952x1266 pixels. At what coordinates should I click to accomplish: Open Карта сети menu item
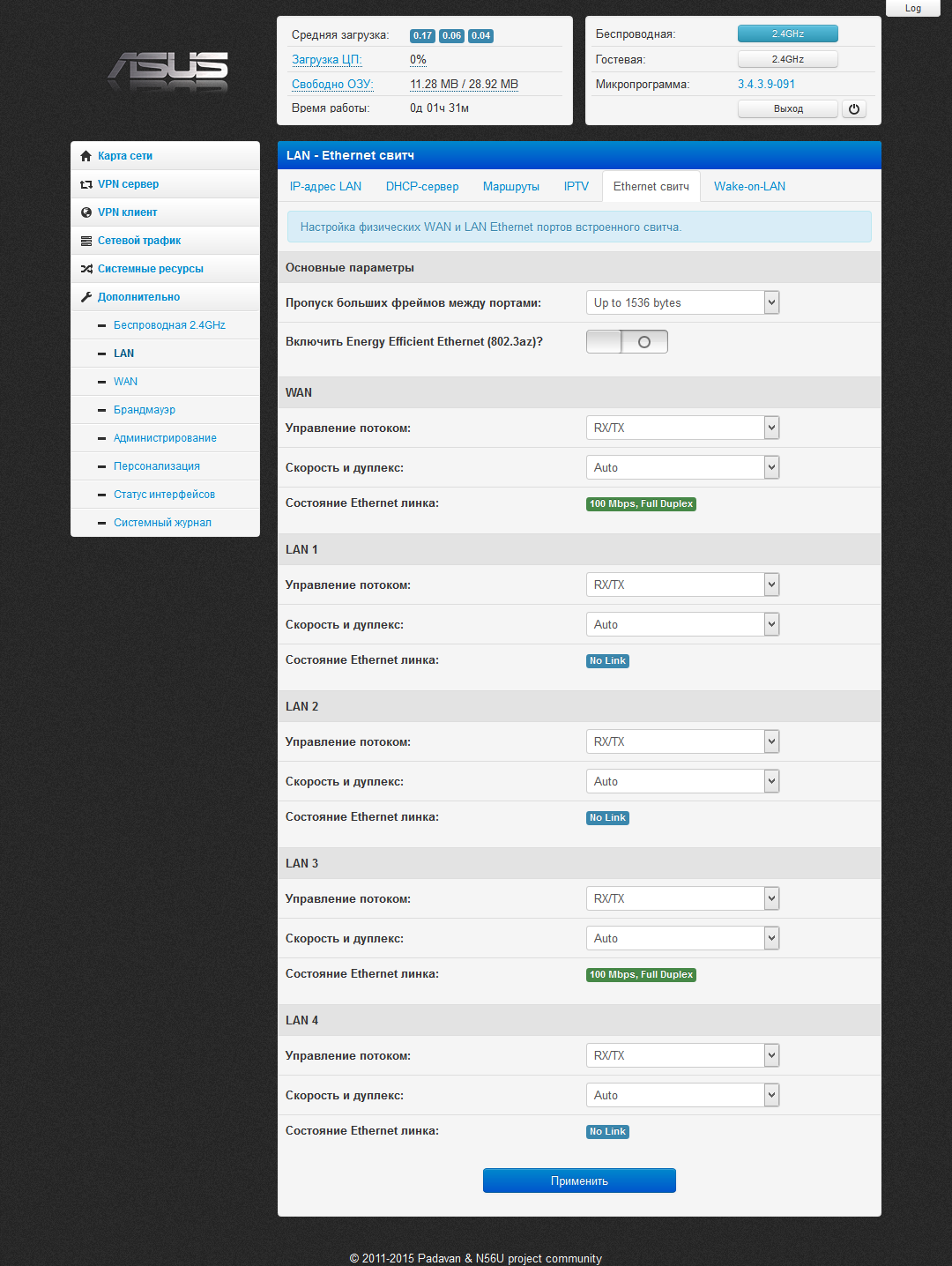(x=165, y=156)
